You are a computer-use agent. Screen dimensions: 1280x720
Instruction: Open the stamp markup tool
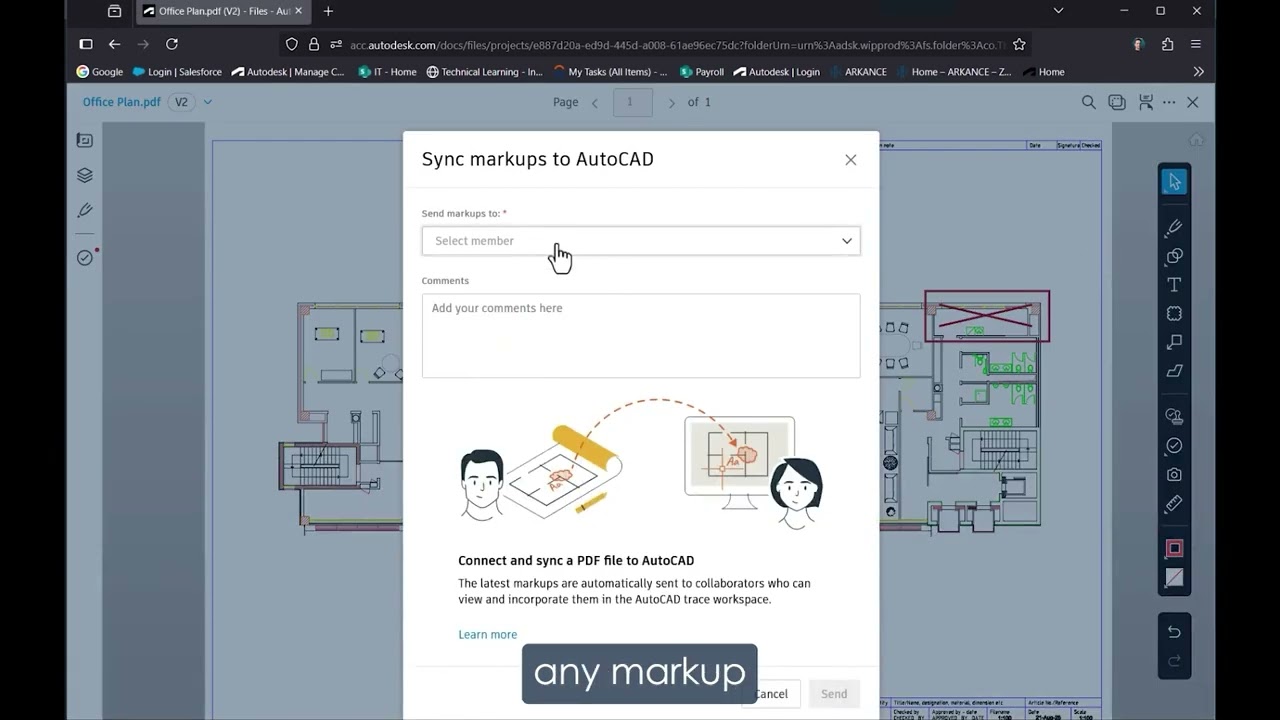tap(1174, 416)
